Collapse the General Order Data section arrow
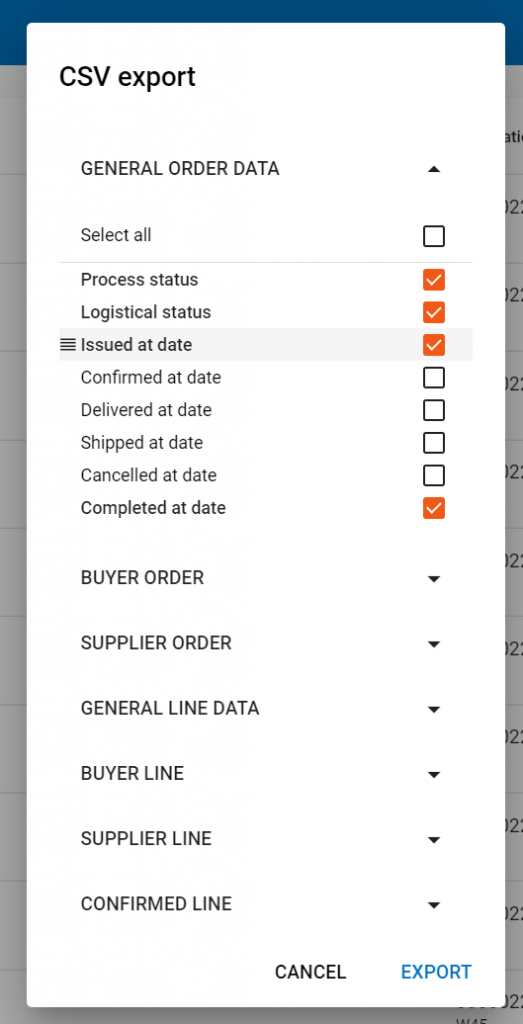This screenshot has height=1024, width=523. point(434,169)
